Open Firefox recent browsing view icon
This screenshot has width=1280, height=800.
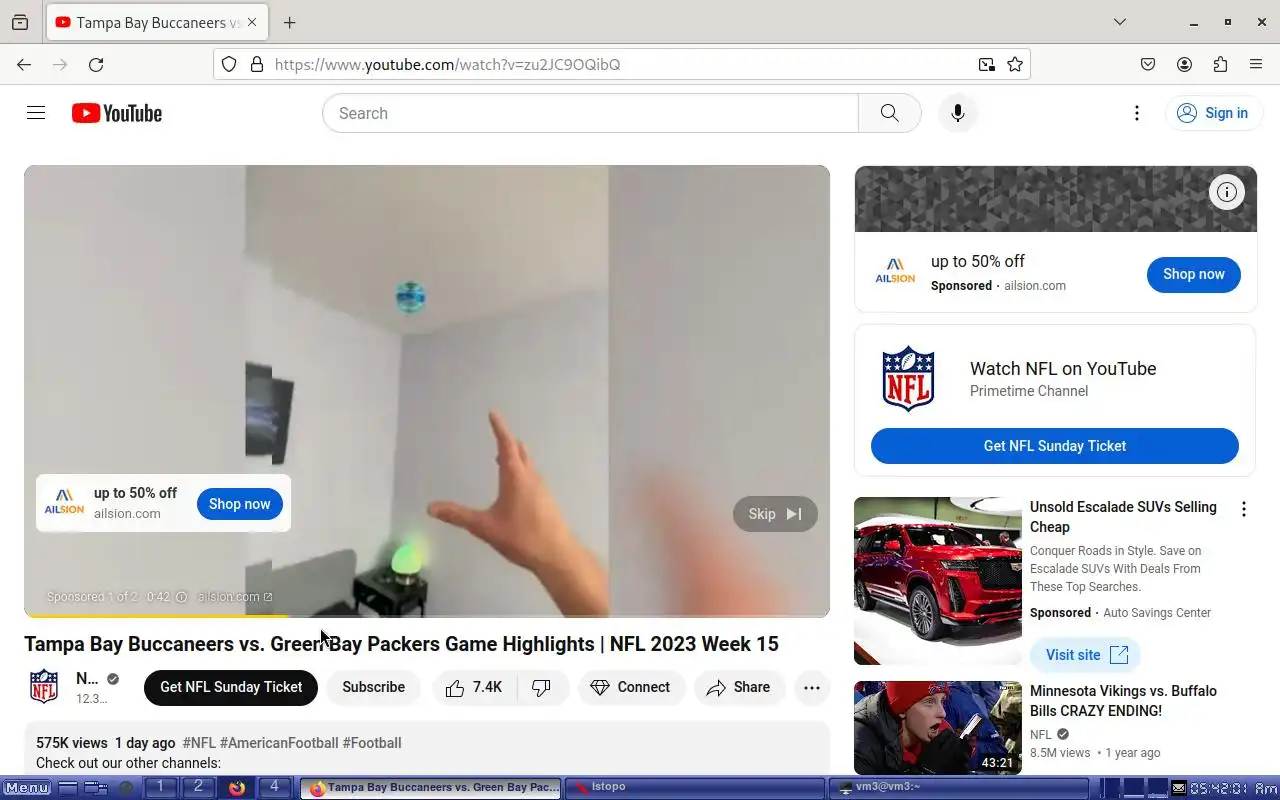(20, 22)
